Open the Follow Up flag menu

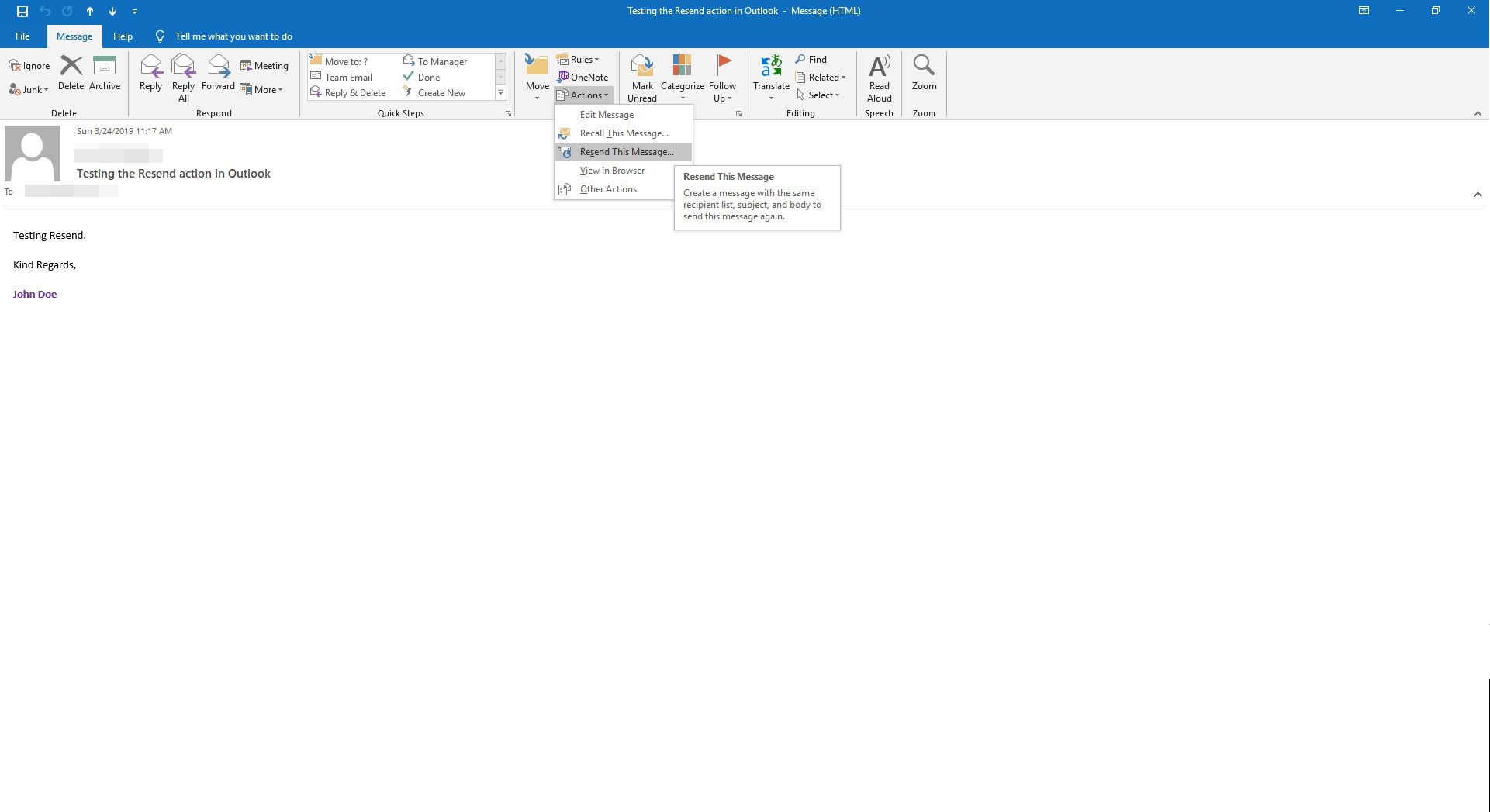pos(722,78)
